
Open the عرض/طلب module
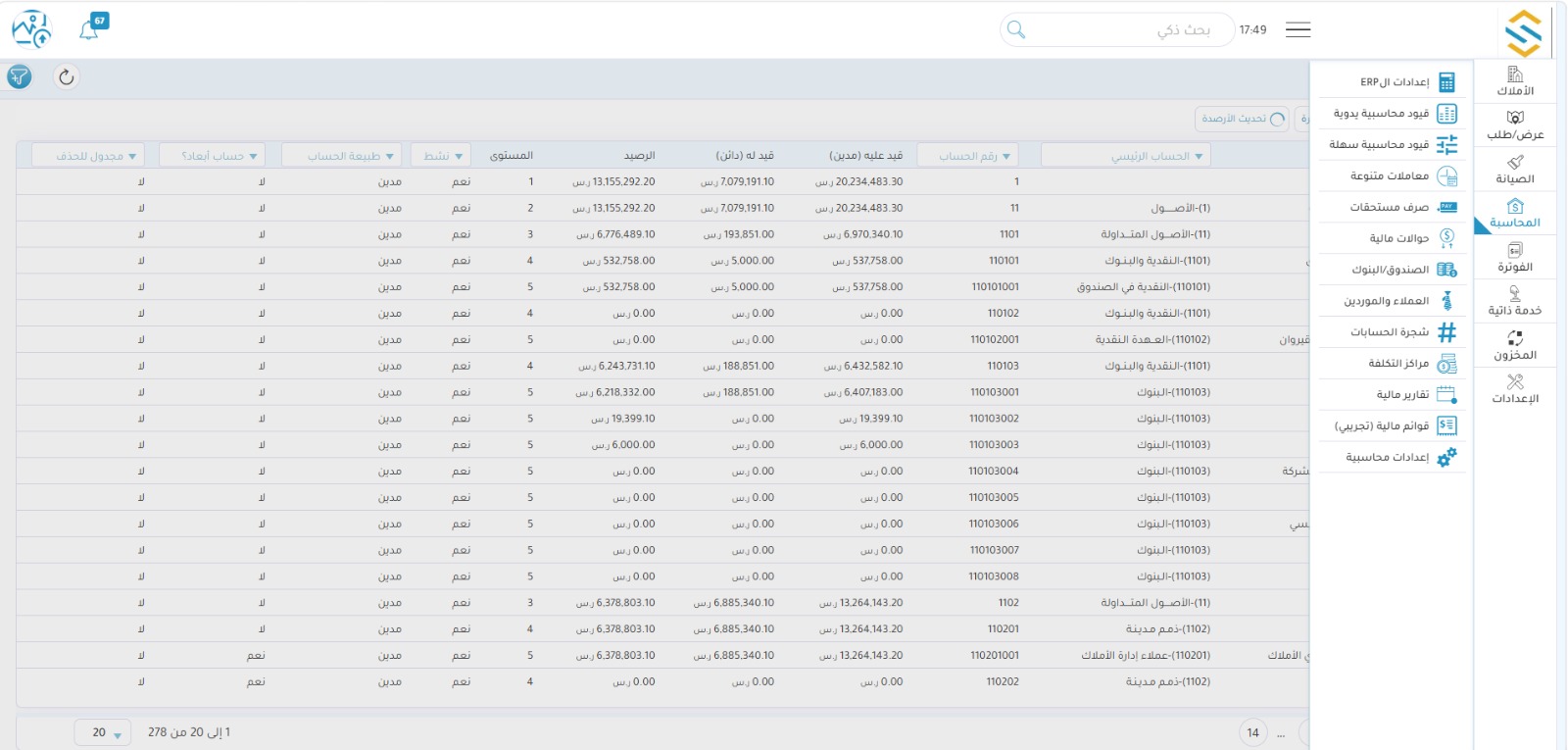1514,125
